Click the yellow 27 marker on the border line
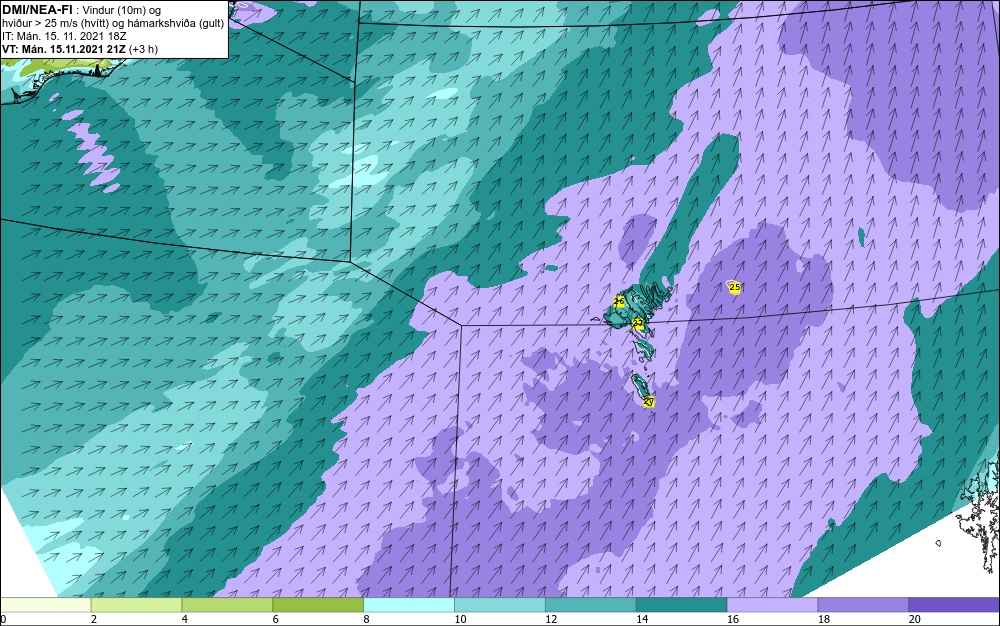Viewport: 1000px width, 626px height. coord(638,323)
